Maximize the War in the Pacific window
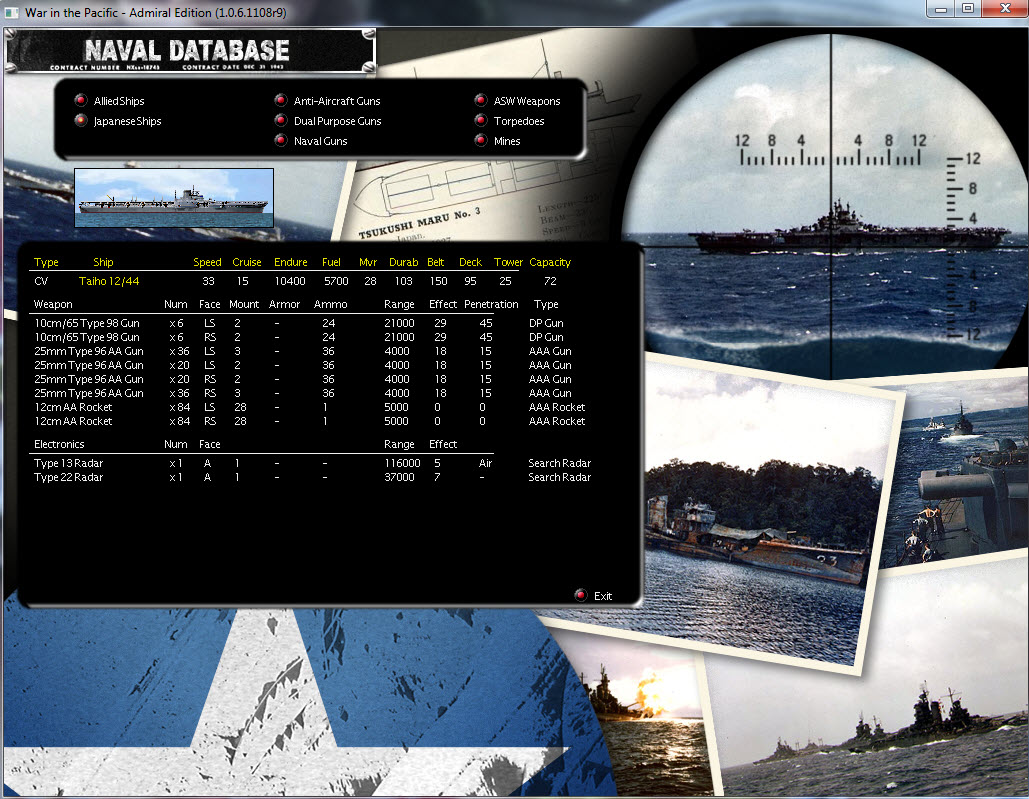The height and width of the screenshot is (799, 1029). 968,9
